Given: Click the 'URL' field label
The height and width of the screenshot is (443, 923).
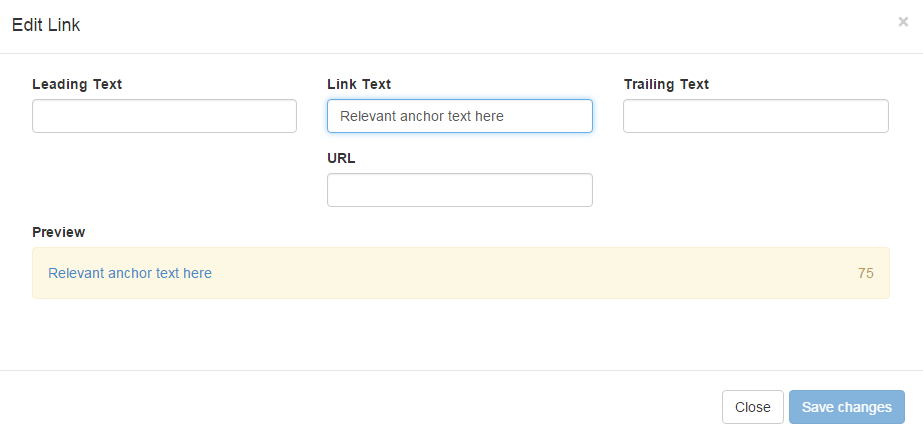Looking at the screenshot, I should click(341, 158).
